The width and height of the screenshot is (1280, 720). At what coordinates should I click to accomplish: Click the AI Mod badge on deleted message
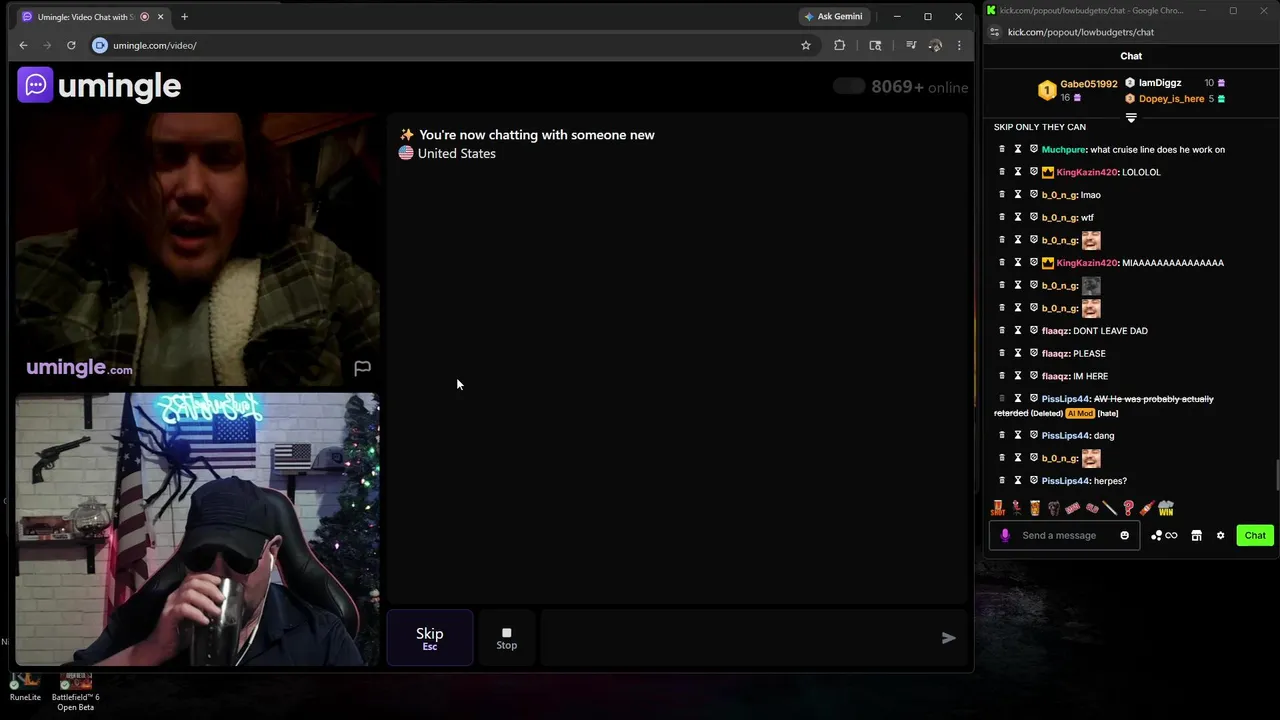coord(1079,413)
